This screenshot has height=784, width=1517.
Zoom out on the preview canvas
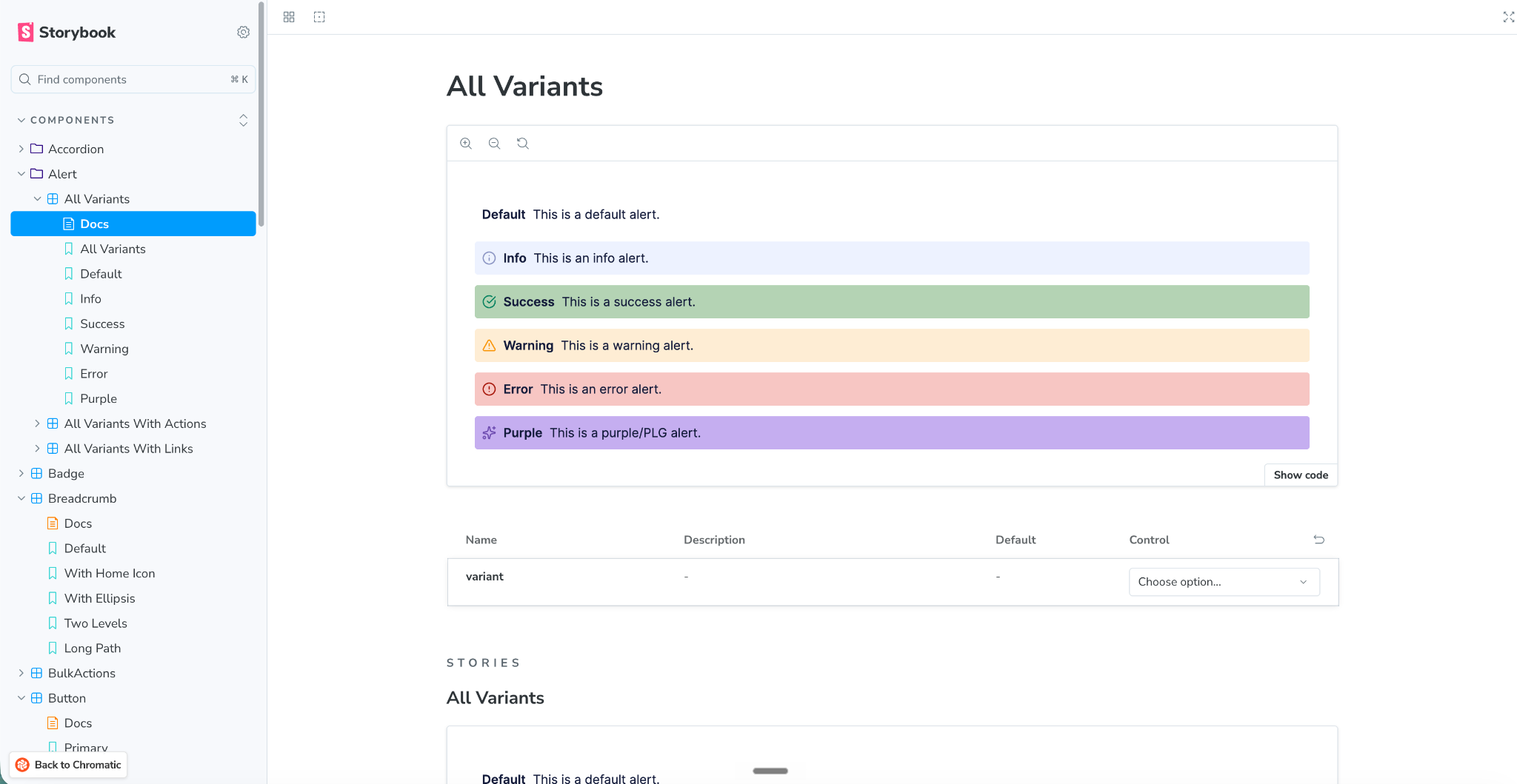[x=494, y=144]
